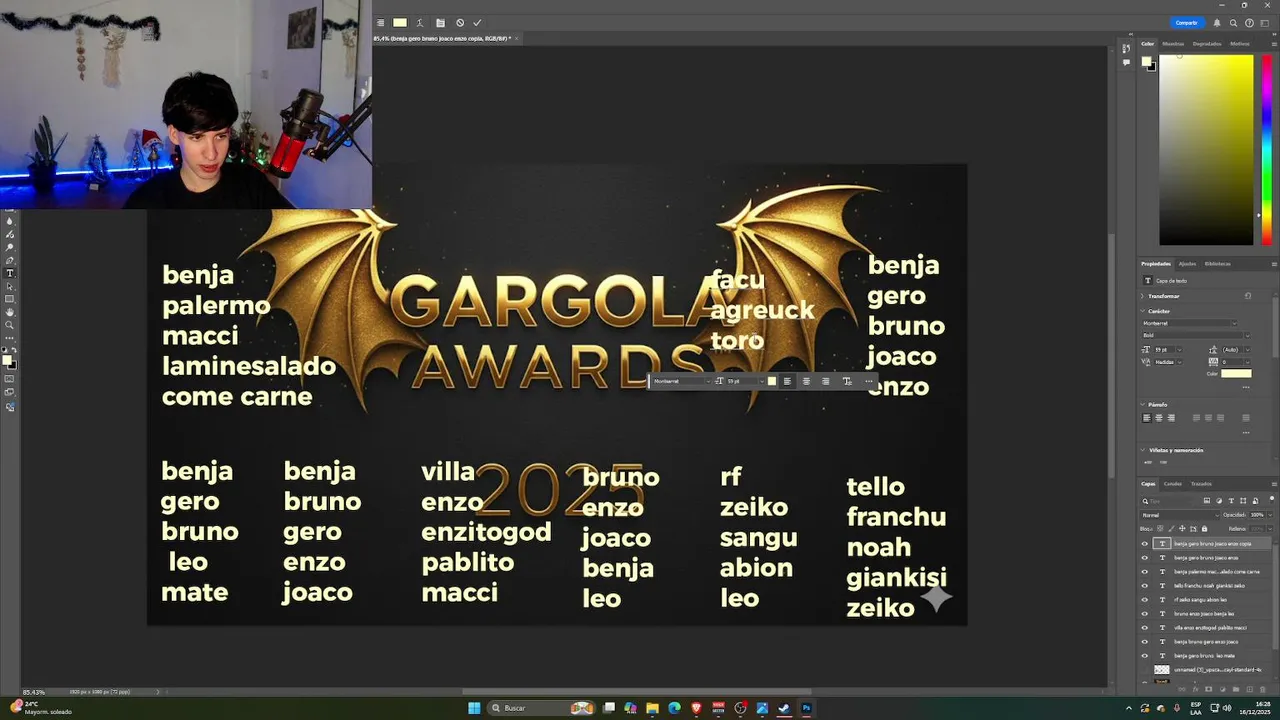Click the text color swatch in options bar
Viewport: 1280px width, 720px height.
pos(400,23)
